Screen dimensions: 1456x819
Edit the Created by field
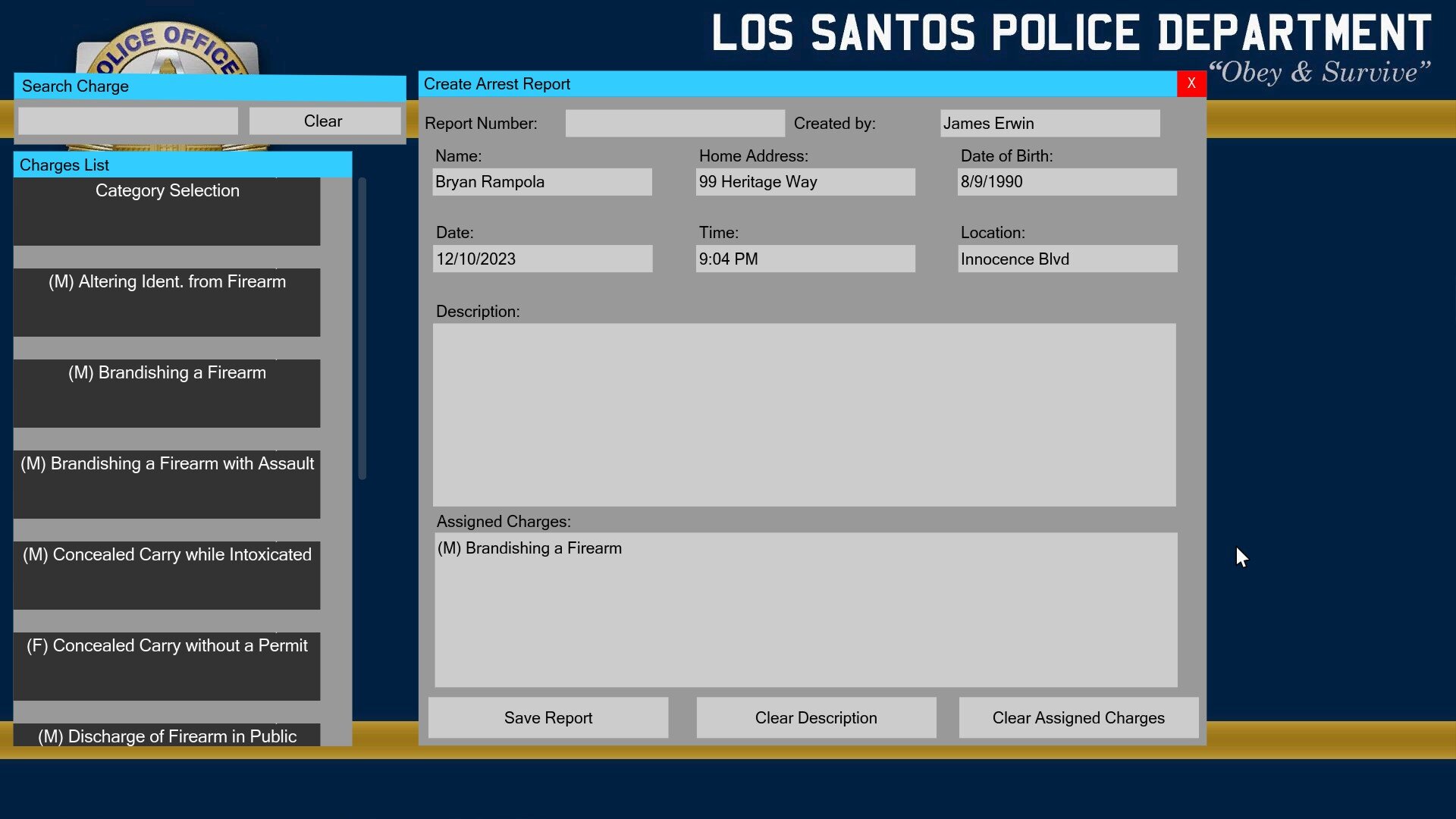[x=1050, y=124]
